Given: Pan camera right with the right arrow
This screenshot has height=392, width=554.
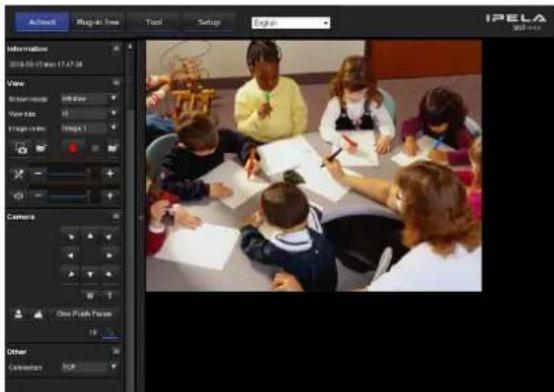Looking at the screenshot, I should (110, 255).
